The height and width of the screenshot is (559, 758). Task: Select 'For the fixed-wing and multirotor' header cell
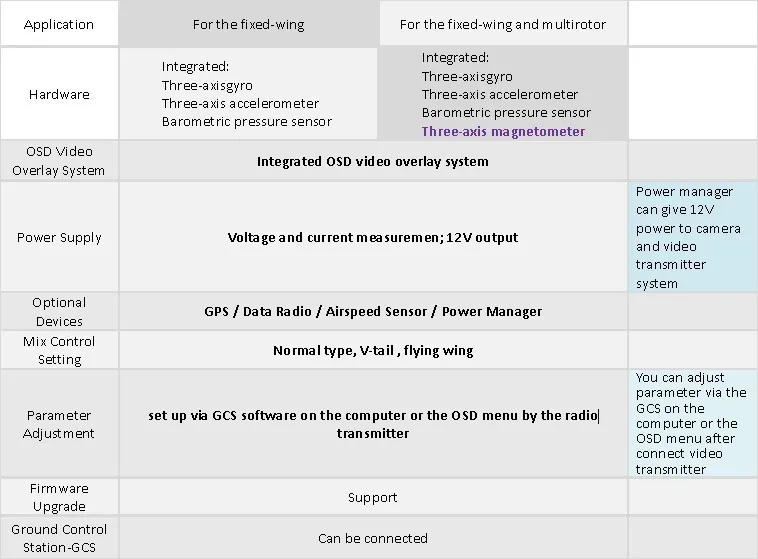503,23
